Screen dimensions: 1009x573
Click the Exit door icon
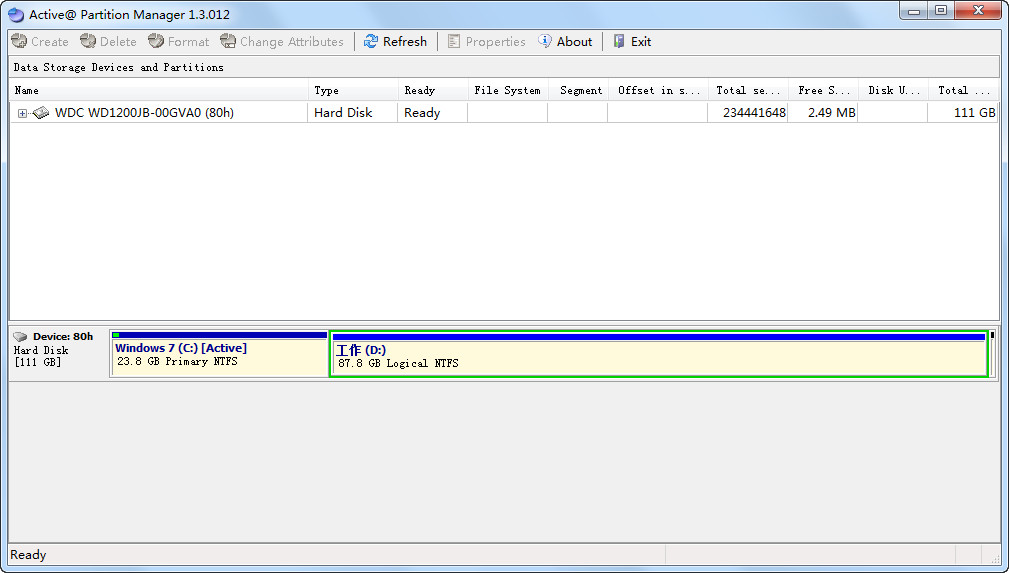pyautogui.click(x=619, y=41)
